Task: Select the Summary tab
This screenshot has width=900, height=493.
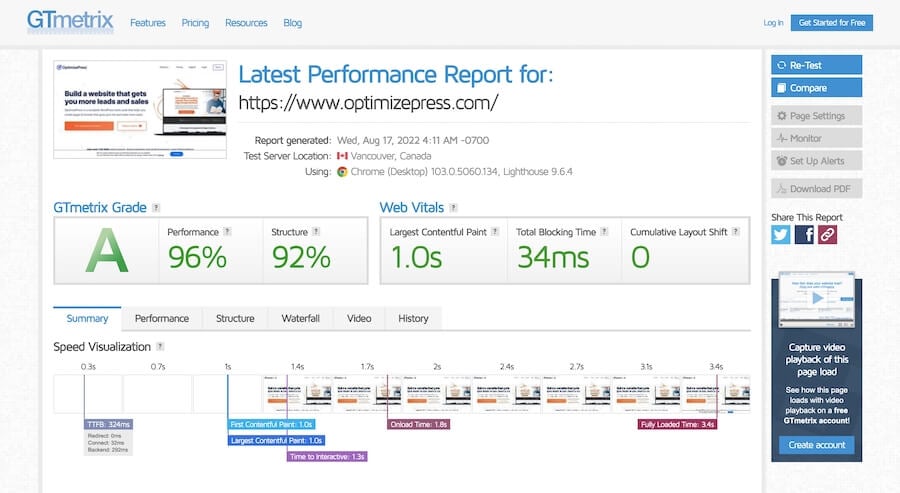Action: 87,319
